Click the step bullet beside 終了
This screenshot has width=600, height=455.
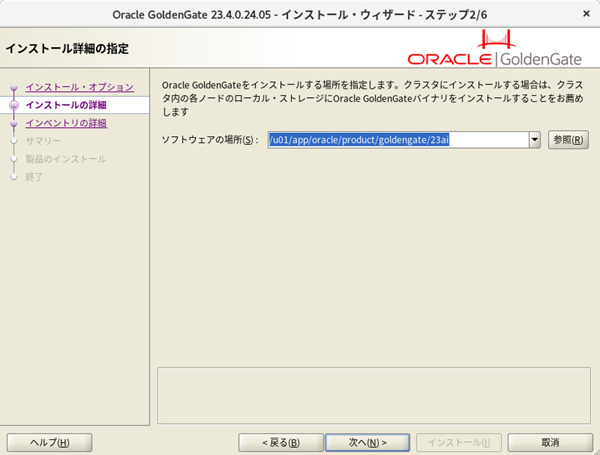(14, 177)
